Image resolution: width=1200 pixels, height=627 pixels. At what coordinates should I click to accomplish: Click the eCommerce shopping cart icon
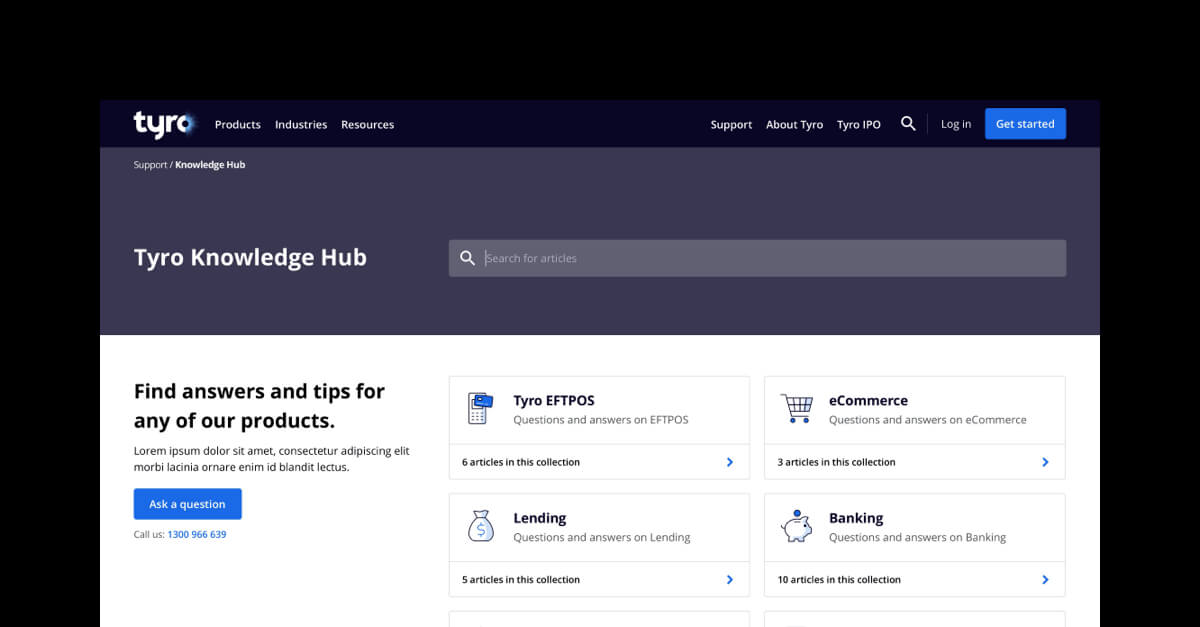coord(797,409)
